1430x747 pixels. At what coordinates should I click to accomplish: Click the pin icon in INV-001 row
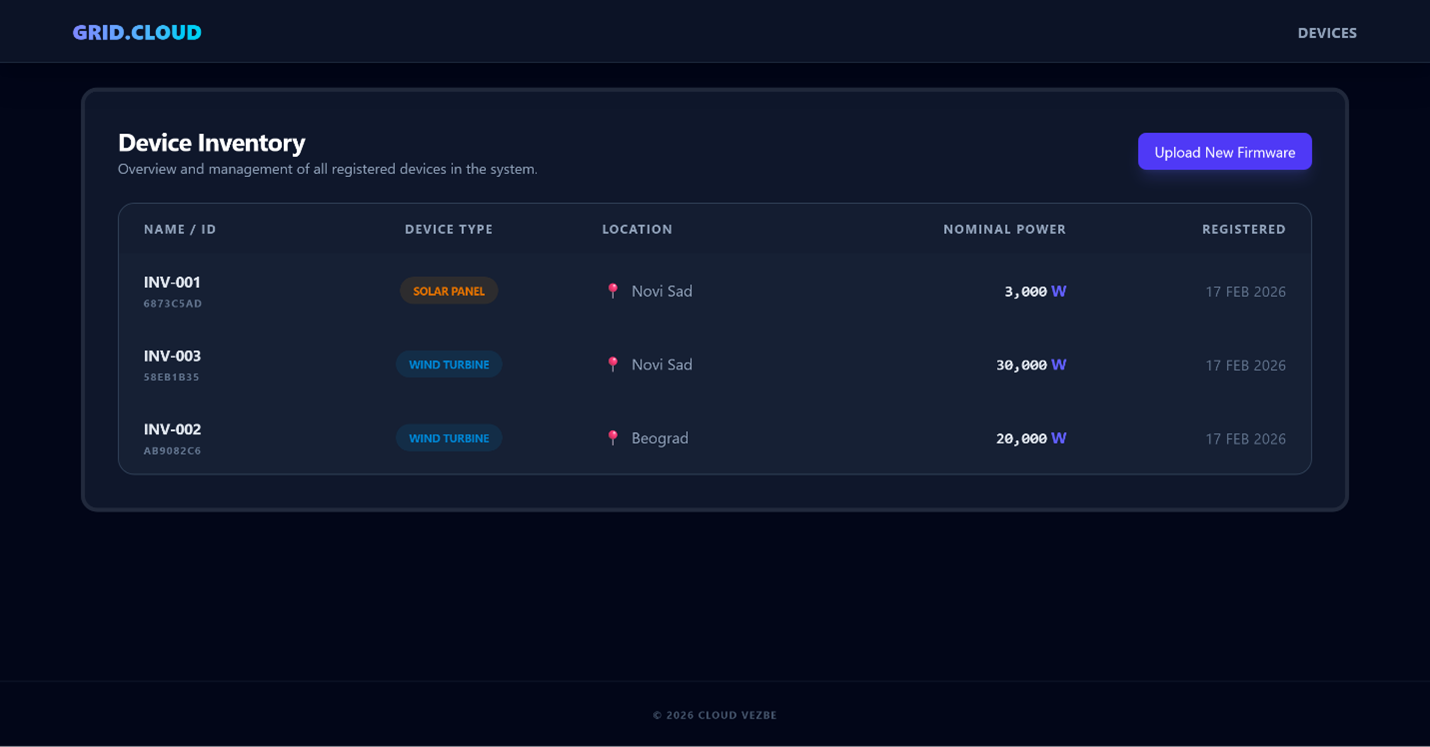tap(613, 291)
